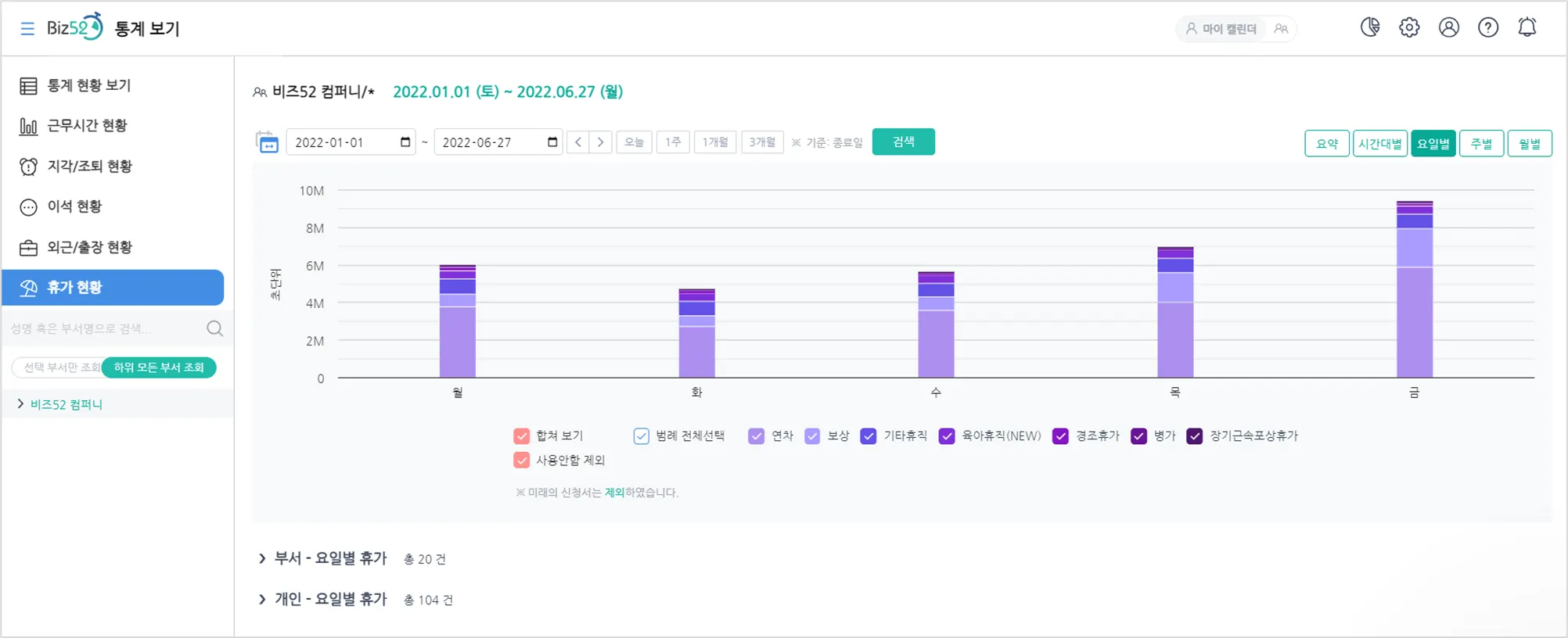1568x638 pixels.
Task: Open the user profile icon
Action: (x=1449, y=27)
